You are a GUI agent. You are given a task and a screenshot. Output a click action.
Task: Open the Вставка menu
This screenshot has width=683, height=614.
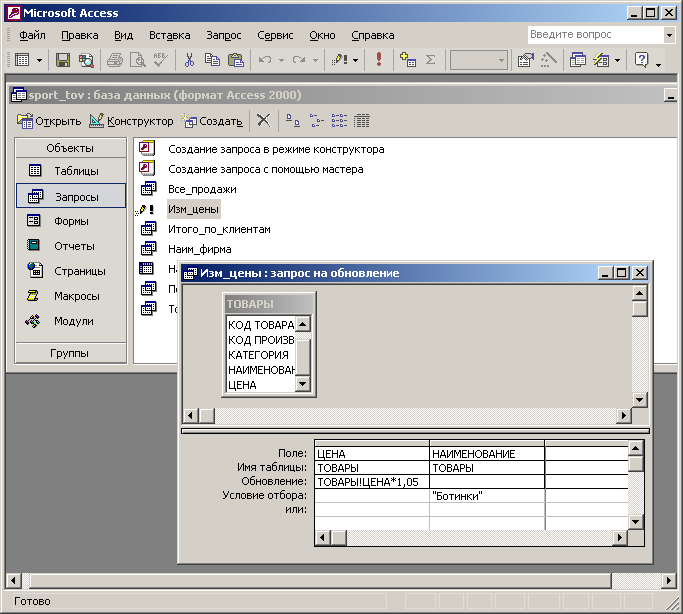tap(169, 35)
